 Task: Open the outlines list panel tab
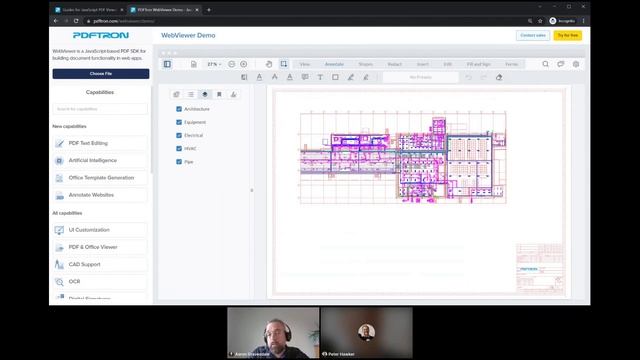[191, 94]
